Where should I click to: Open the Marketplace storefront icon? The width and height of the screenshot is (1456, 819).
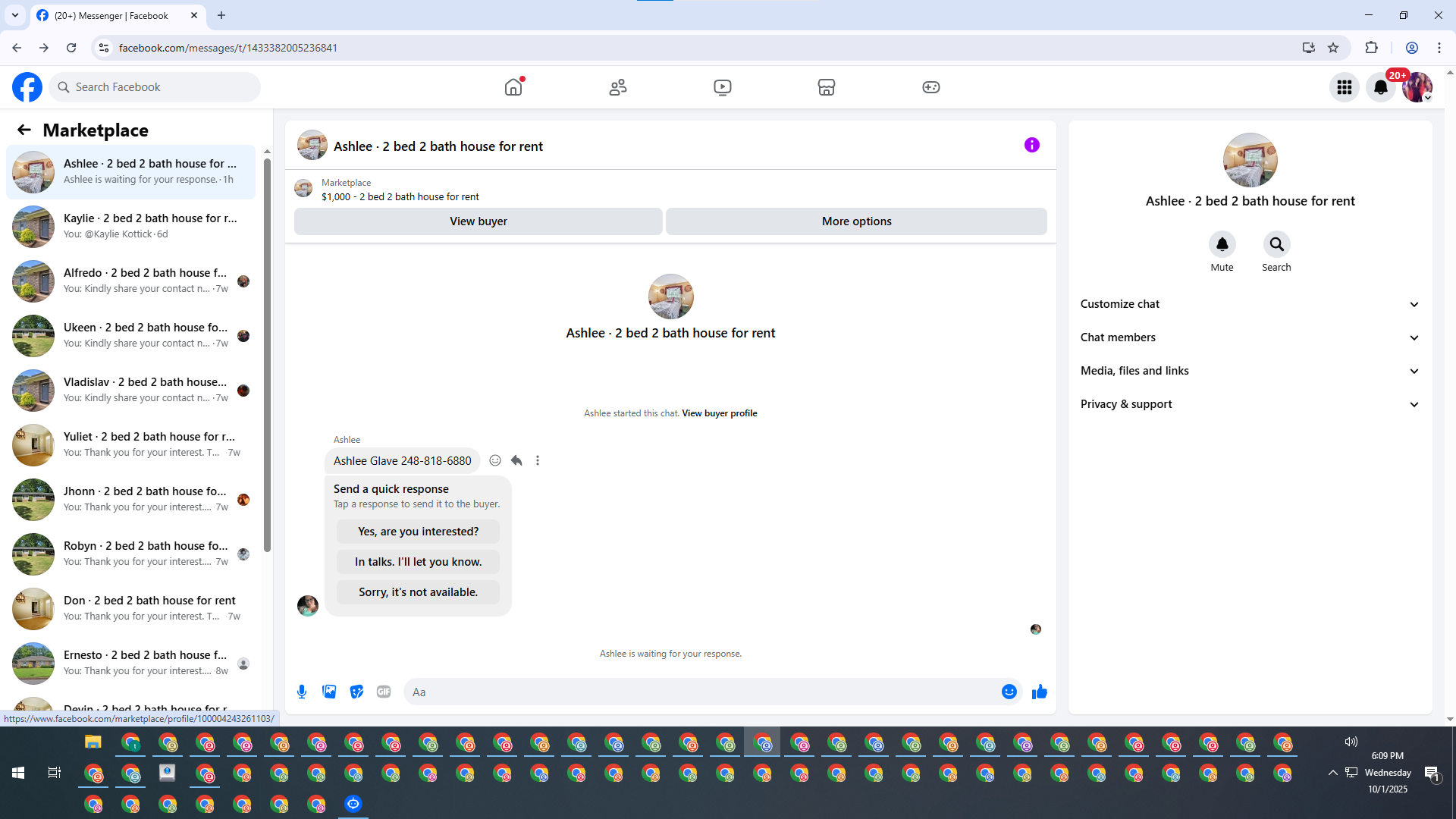[x=827, y=87]
